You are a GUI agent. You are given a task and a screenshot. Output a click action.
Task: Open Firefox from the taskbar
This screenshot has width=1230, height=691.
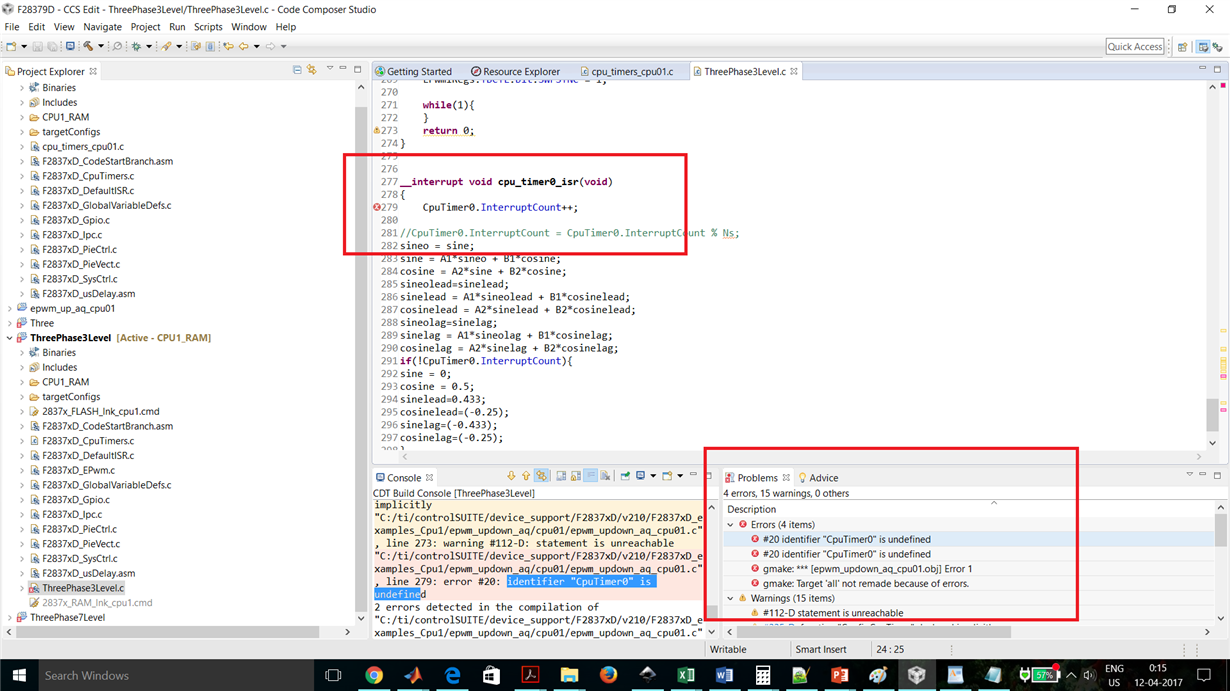(608, 675)
